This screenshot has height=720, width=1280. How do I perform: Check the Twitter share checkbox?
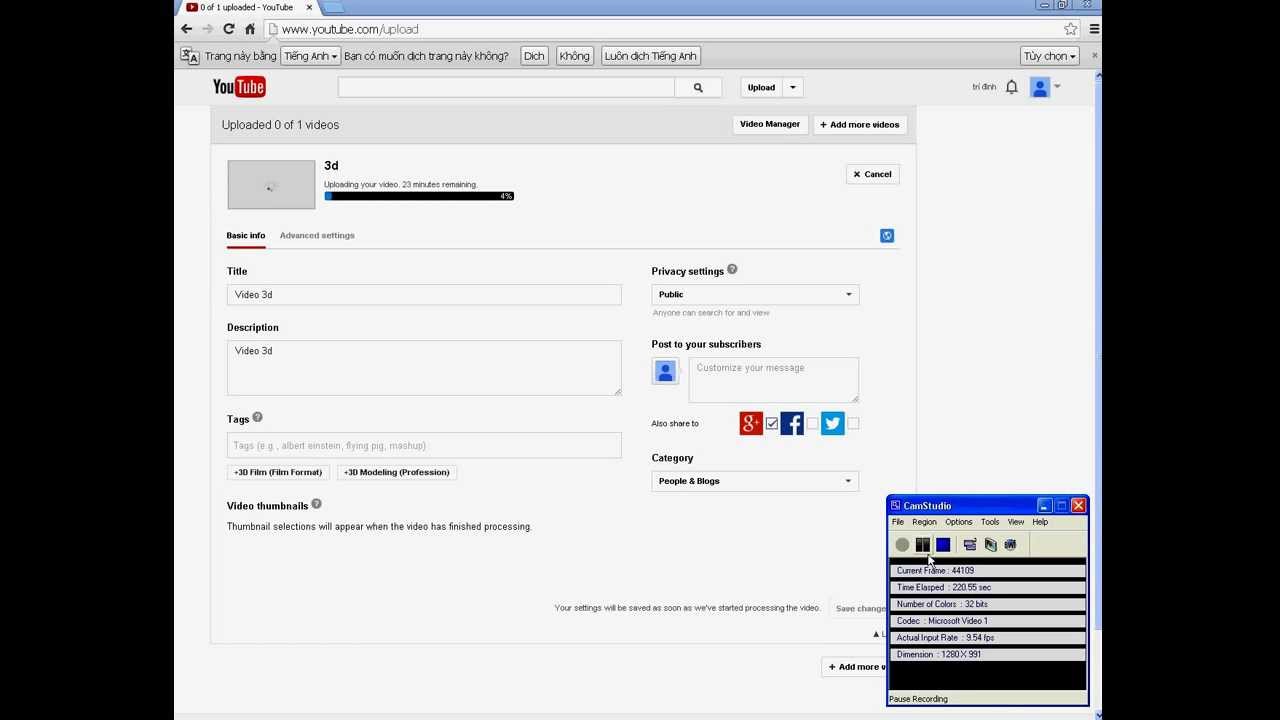[853, 424]
